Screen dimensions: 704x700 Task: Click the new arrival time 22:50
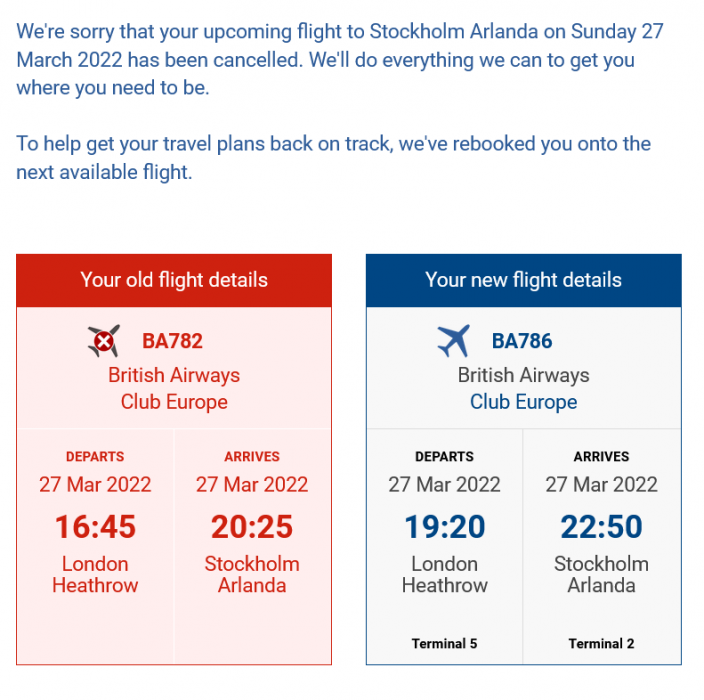point(601,526)
